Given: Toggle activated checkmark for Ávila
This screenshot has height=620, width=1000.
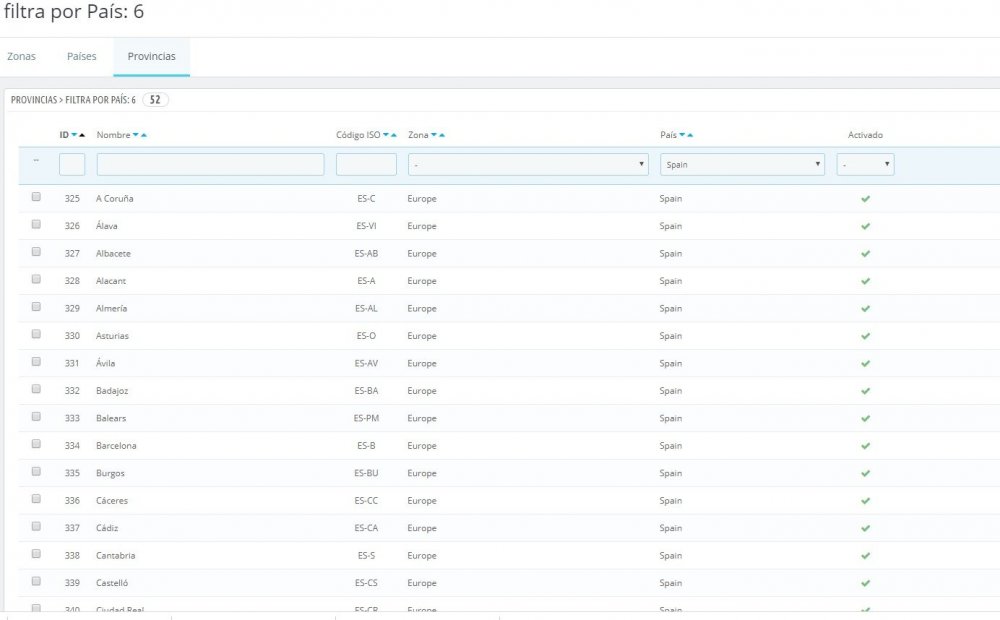Looking at the screenshot, I should click(865, 364).
